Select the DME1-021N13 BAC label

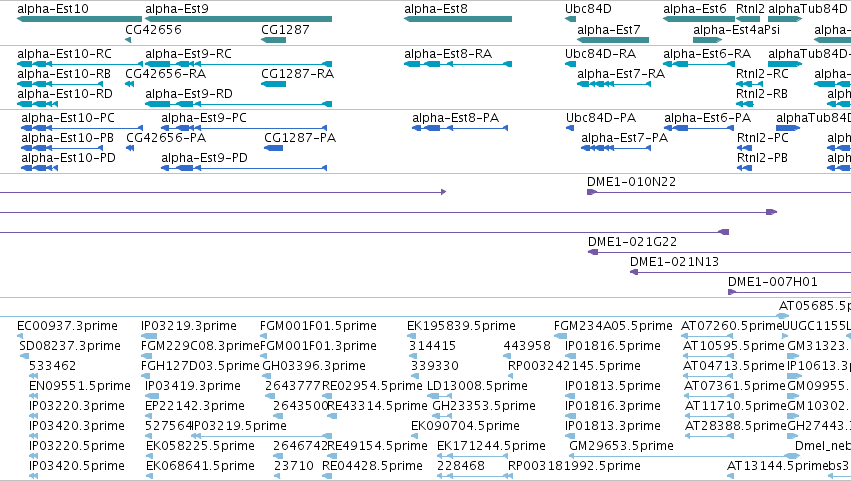[675, 262]
